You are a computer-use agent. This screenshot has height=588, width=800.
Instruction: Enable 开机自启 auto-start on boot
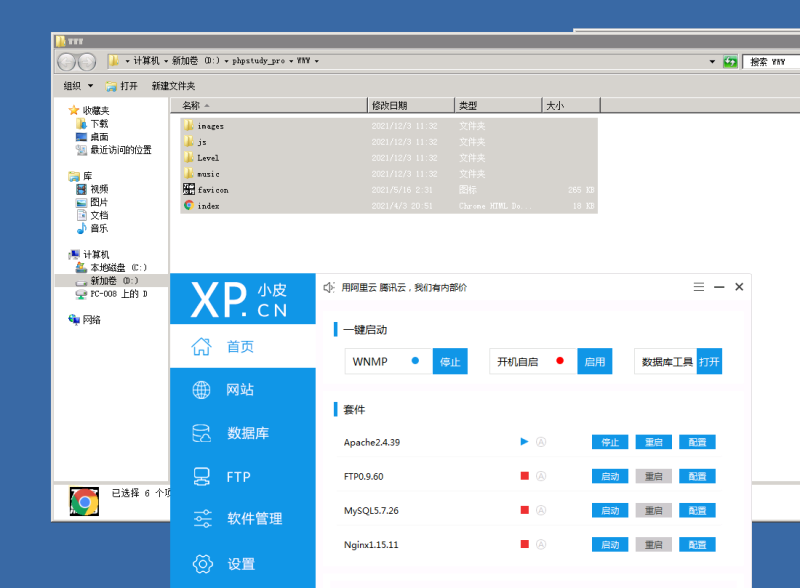(594, 361)
